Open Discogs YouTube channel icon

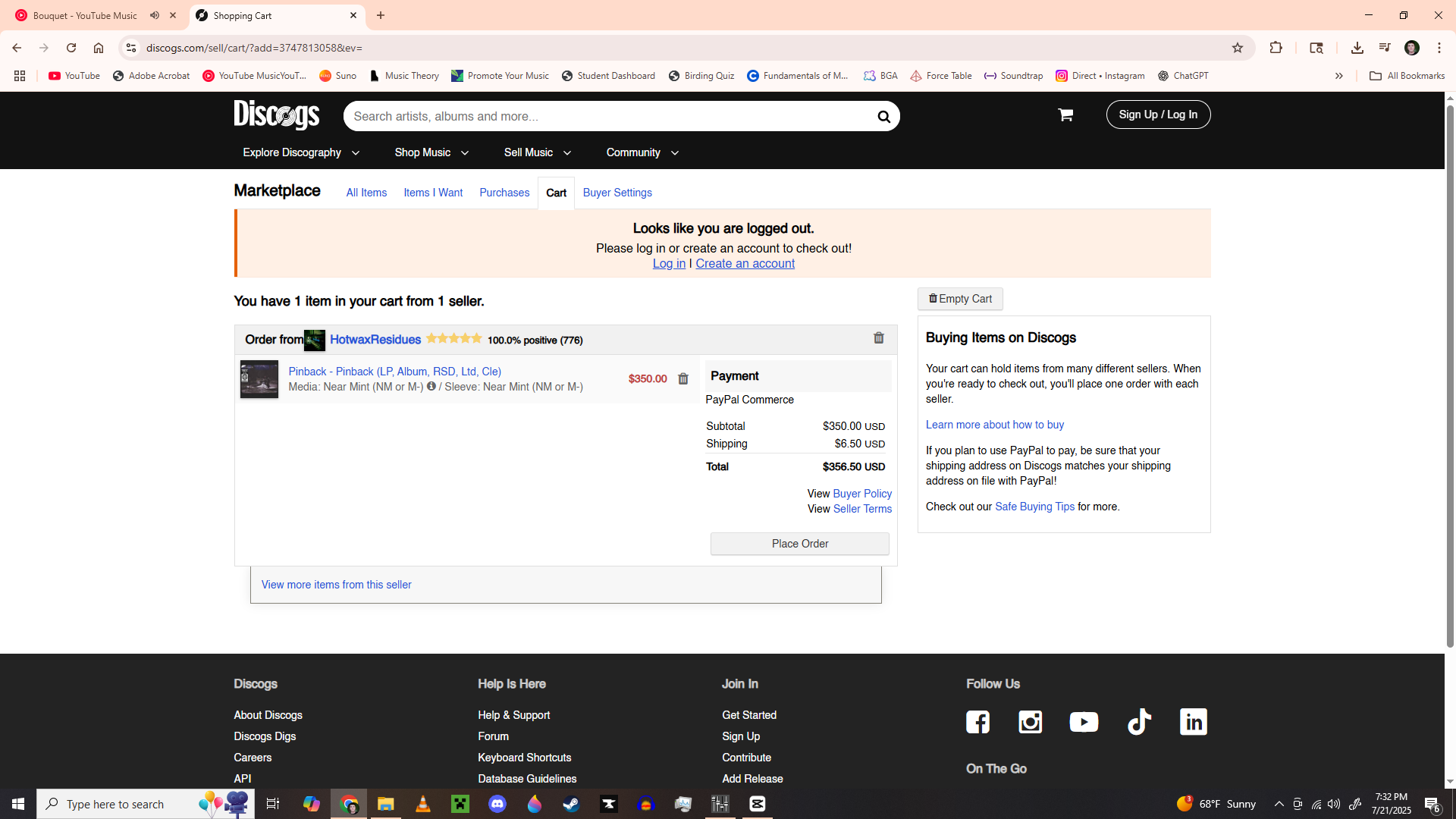point(1084,722)
